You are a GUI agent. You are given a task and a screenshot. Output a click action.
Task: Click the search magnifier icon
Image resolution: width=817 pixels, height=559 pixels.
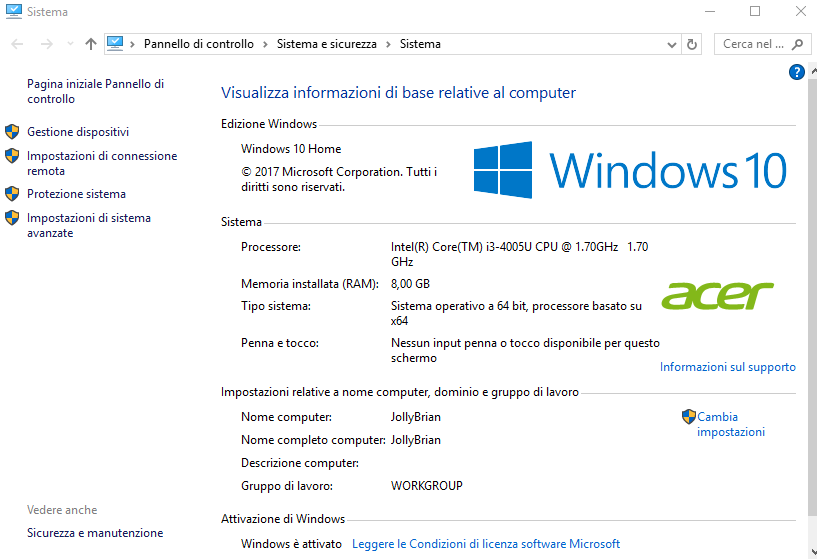(x=797, y=44)
